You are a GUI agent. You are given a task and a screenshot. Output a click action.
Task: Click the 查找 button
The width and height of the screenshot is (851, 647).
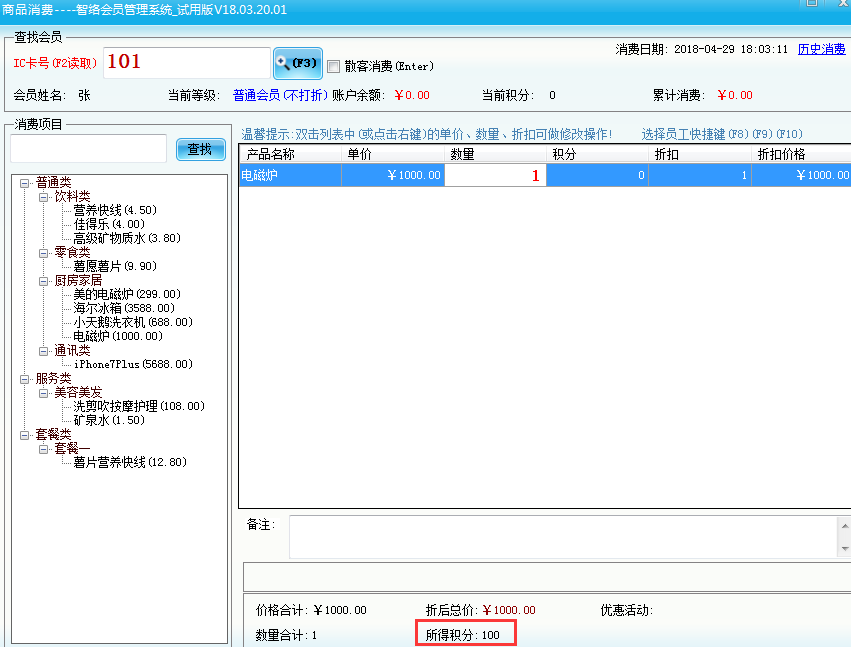200,149
